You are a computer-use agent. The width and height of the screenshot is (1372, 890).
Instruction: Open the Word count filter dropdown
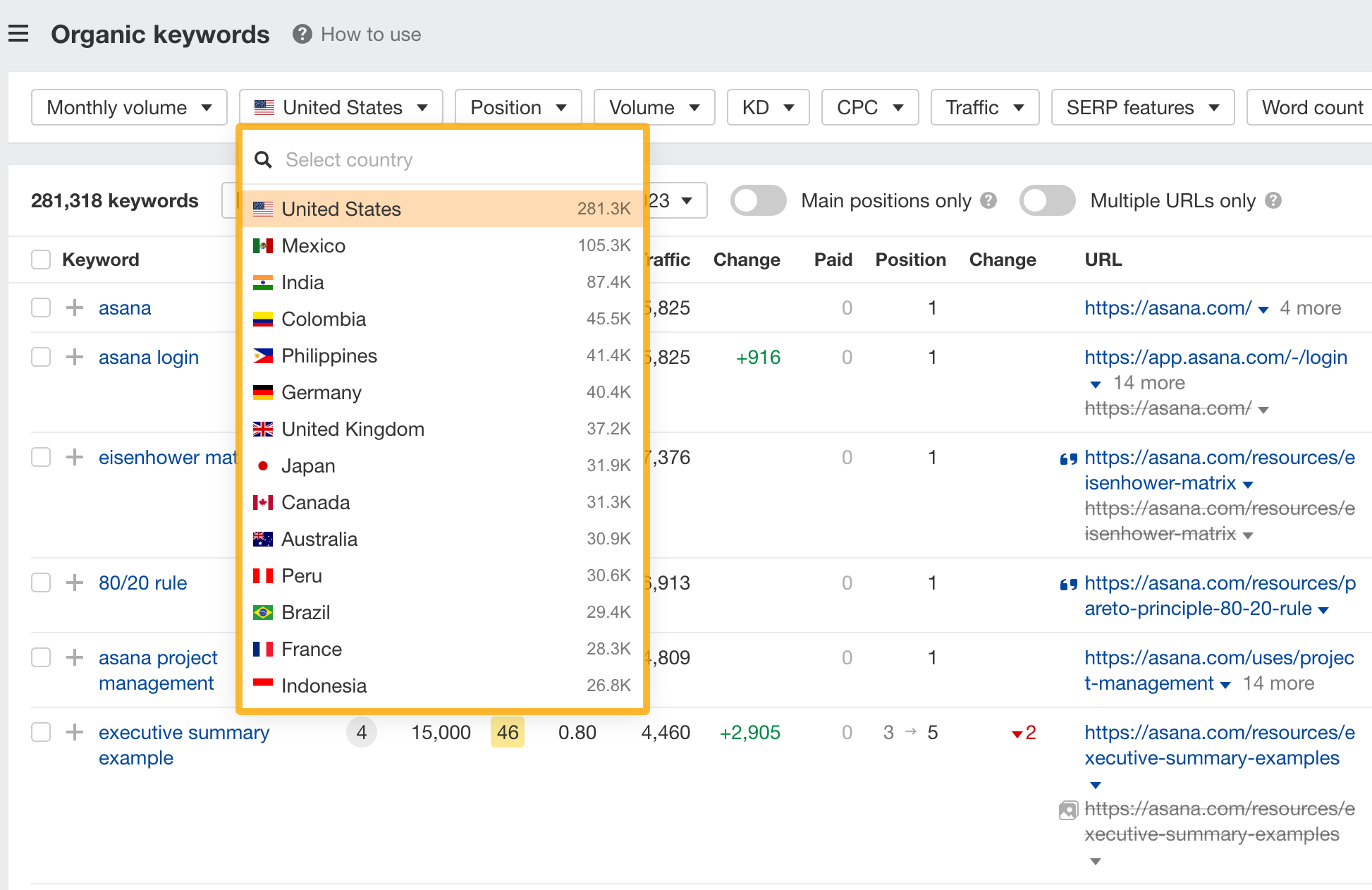point(1310,107)
